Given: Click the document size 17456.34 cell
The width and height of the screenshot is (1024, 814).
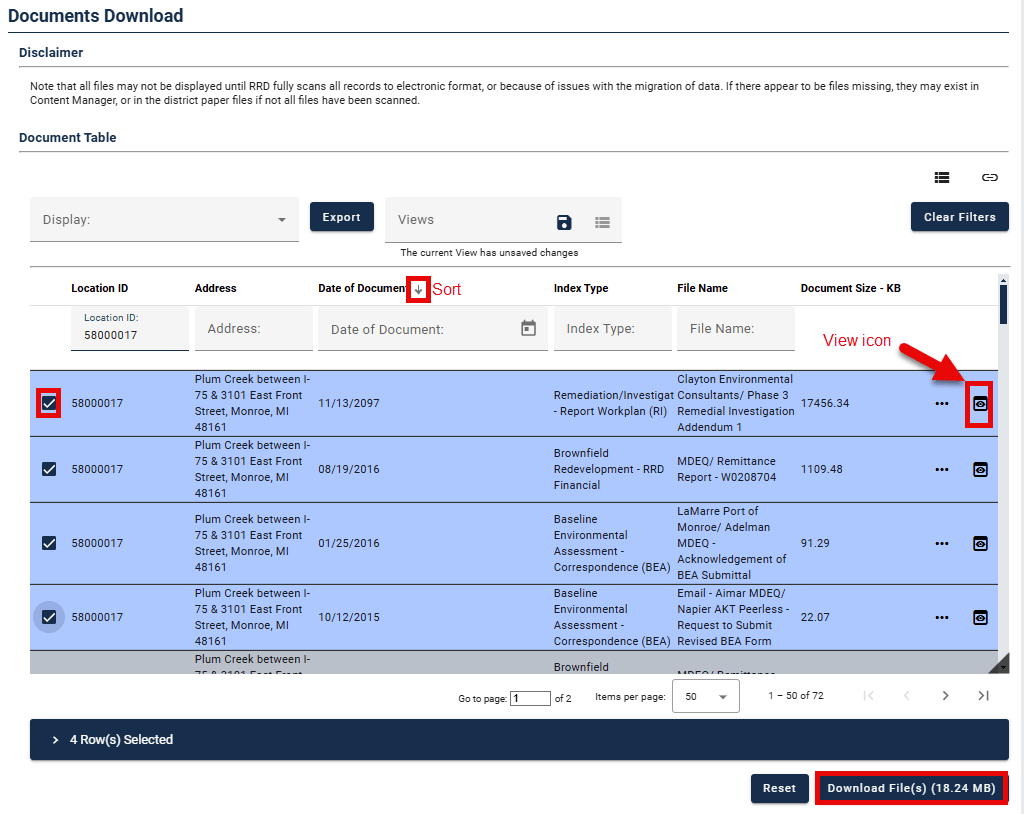Looking at the screenshot, I should coord(825,403).
